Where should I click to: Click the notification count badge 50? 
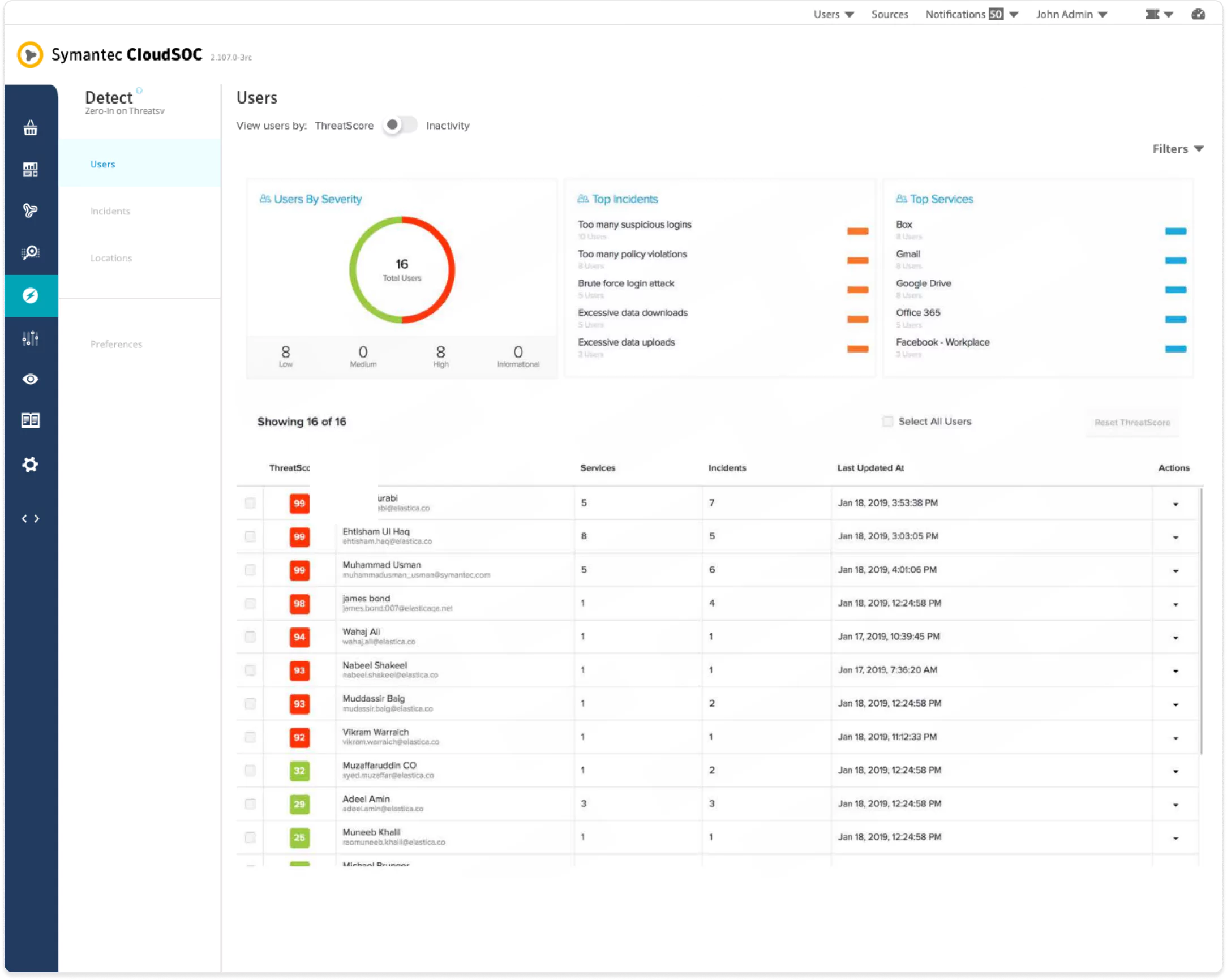996,14
